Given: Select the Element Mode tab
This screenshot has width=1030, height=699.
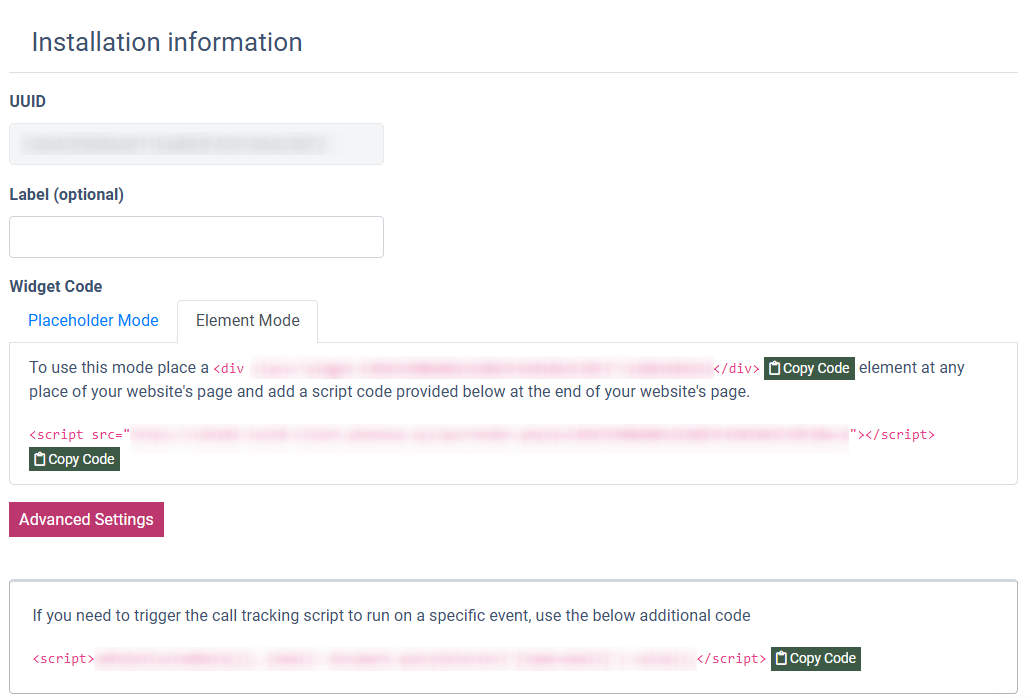Looking at the screenshot, I should tap(248, 321).
